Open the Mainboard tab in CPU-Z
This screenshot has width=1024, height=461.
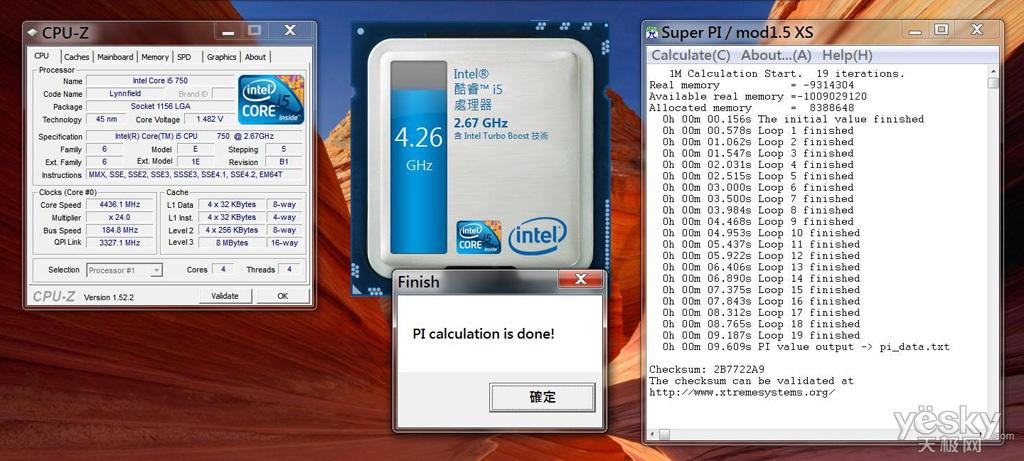115,57
